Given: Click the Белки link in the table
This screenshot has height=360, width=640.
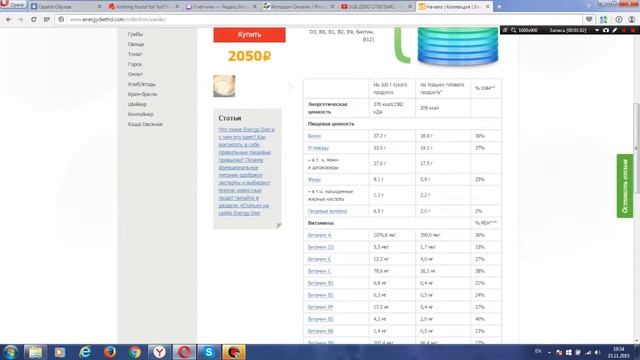Looking at the screenshot, I should coord(314,136).
